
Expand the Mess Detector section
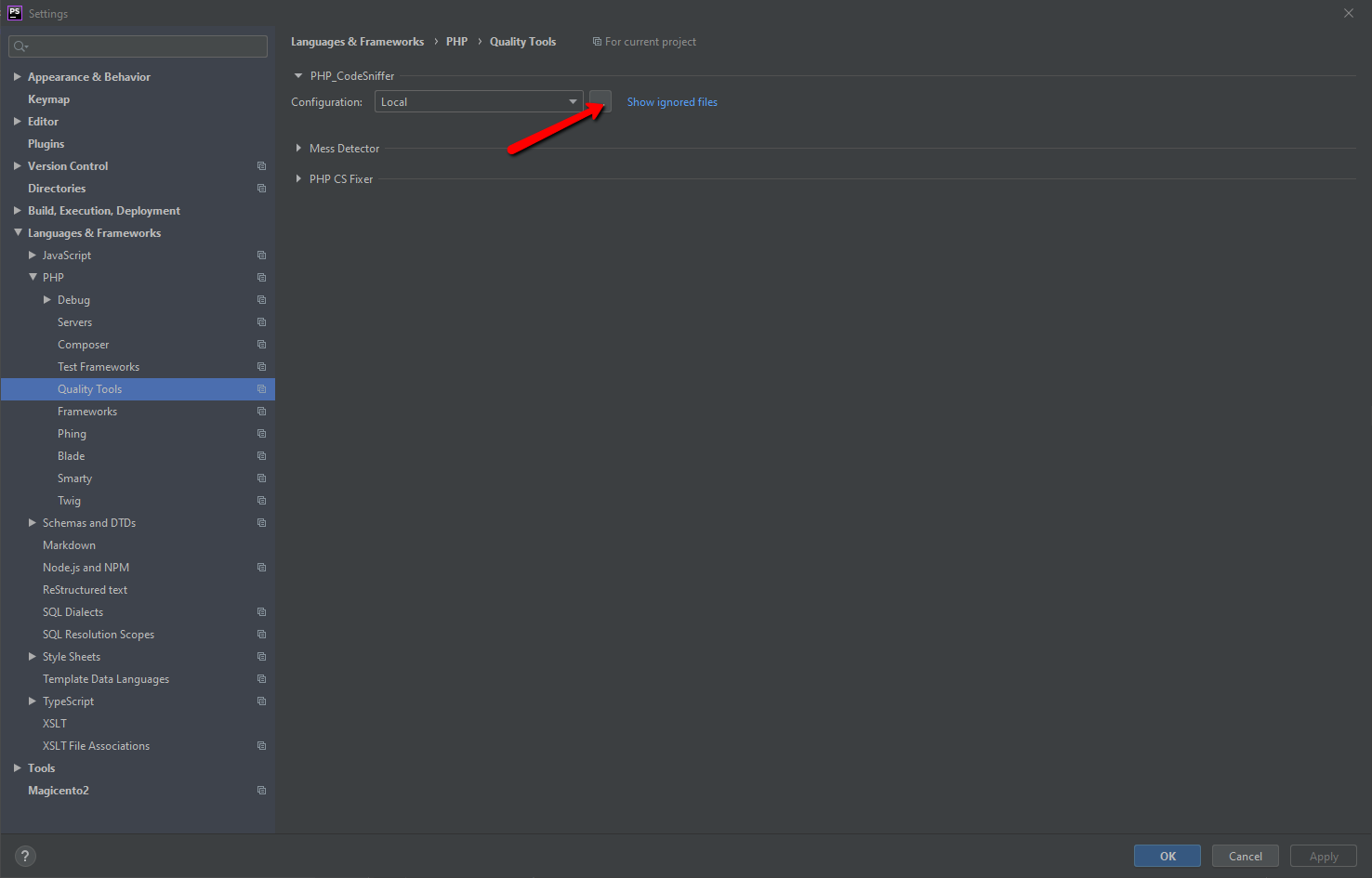click(298, 149)
